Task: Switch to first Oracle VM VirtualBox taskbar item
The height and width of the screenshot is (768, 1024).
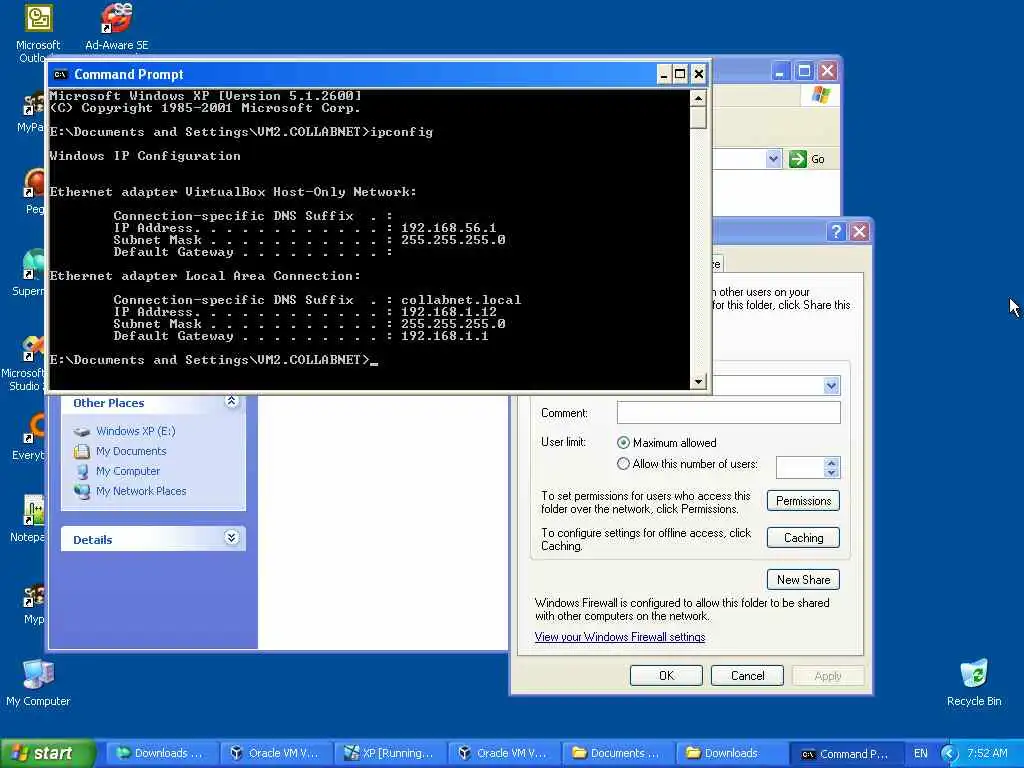Action: click(x=276, y=754)
